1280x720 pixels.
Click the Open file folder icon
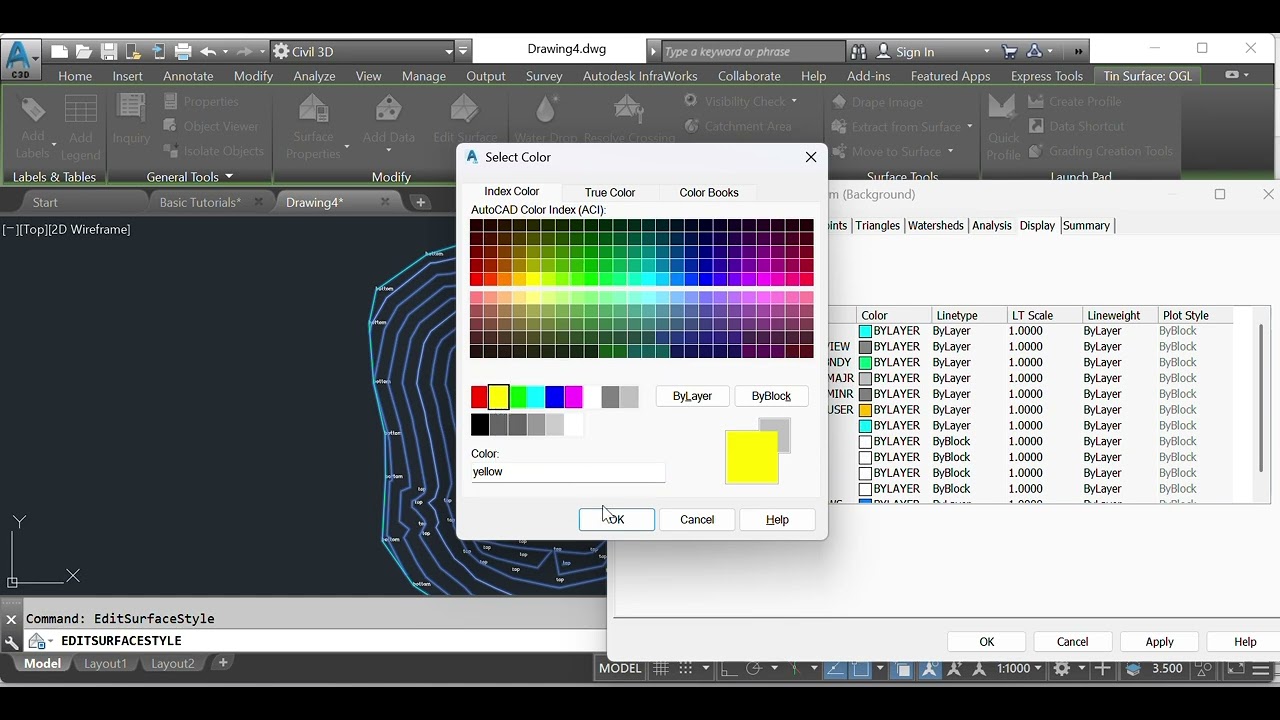pos(84,51)
